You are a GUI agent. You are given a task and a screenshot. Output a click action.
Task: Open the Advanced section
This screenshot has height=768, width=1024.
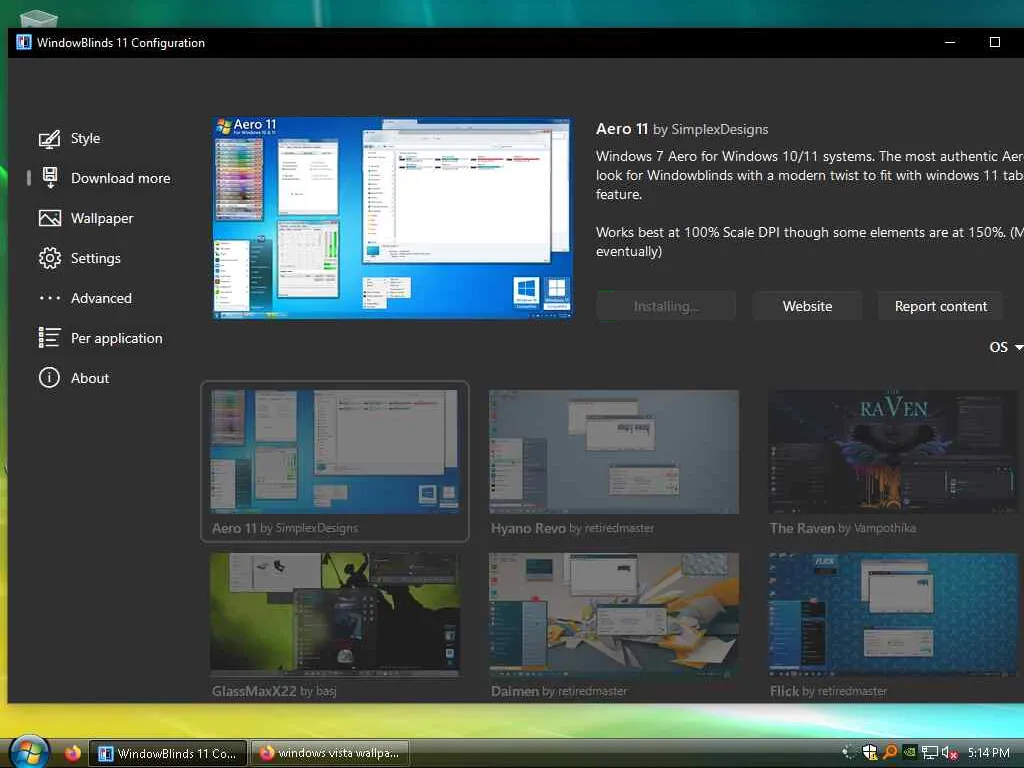[101, 298]
